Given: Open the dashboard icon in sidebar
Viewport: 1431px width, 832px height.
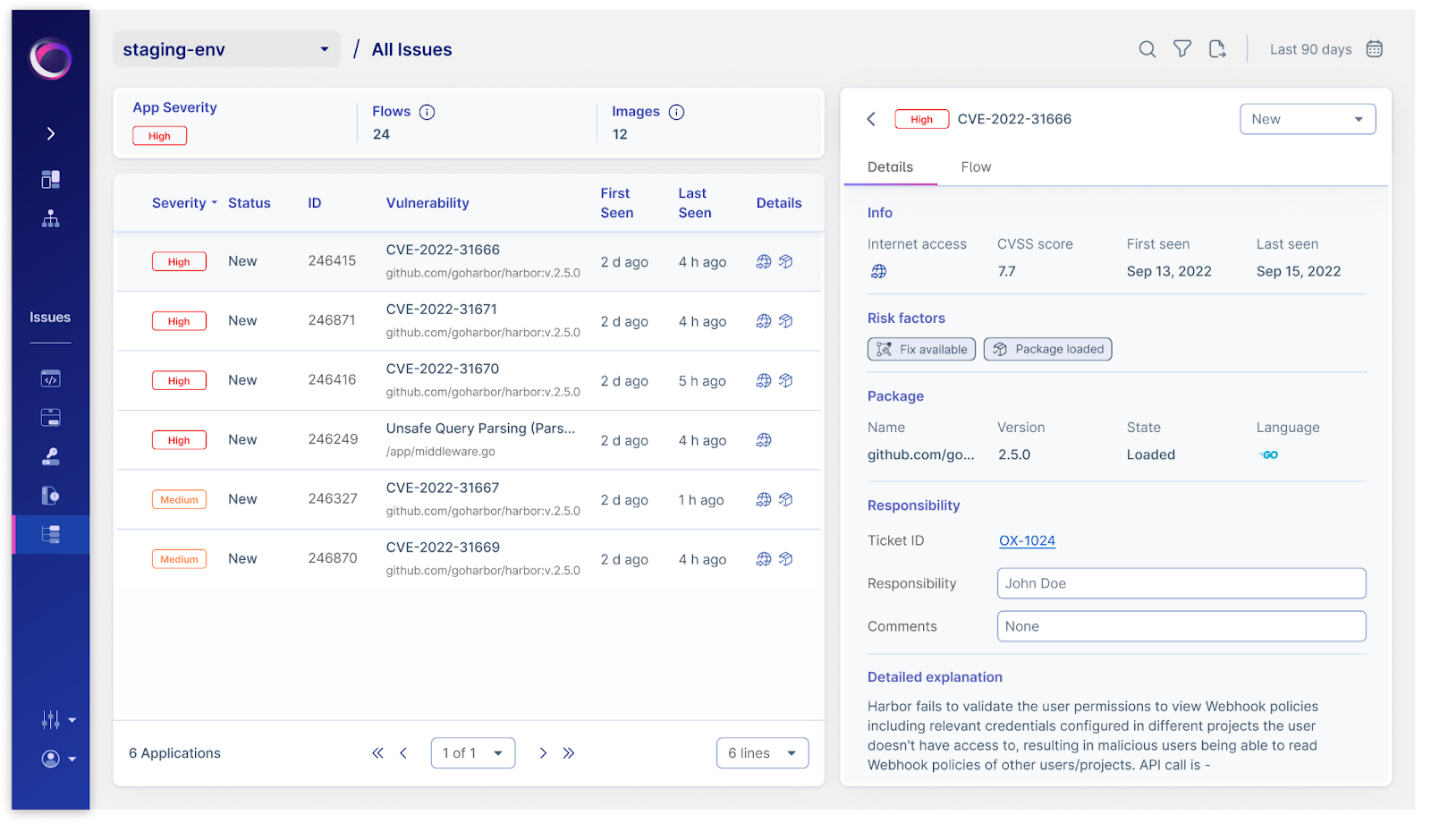Looking at the screenshot, I should click(51, 180).
